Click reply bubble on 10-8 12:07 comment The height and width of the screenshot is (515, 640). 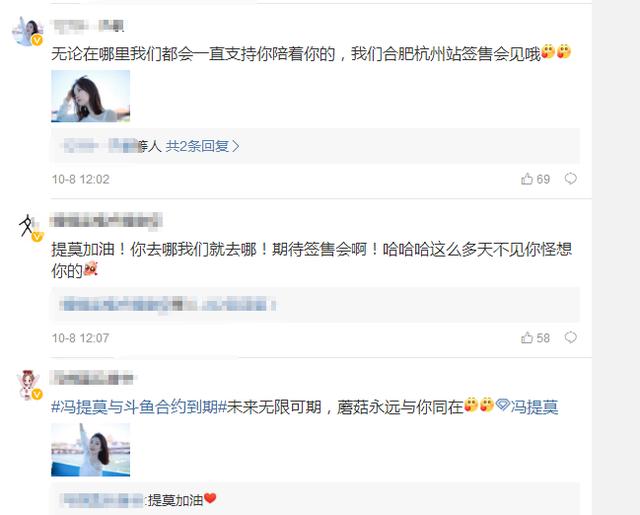coord(571,337)
